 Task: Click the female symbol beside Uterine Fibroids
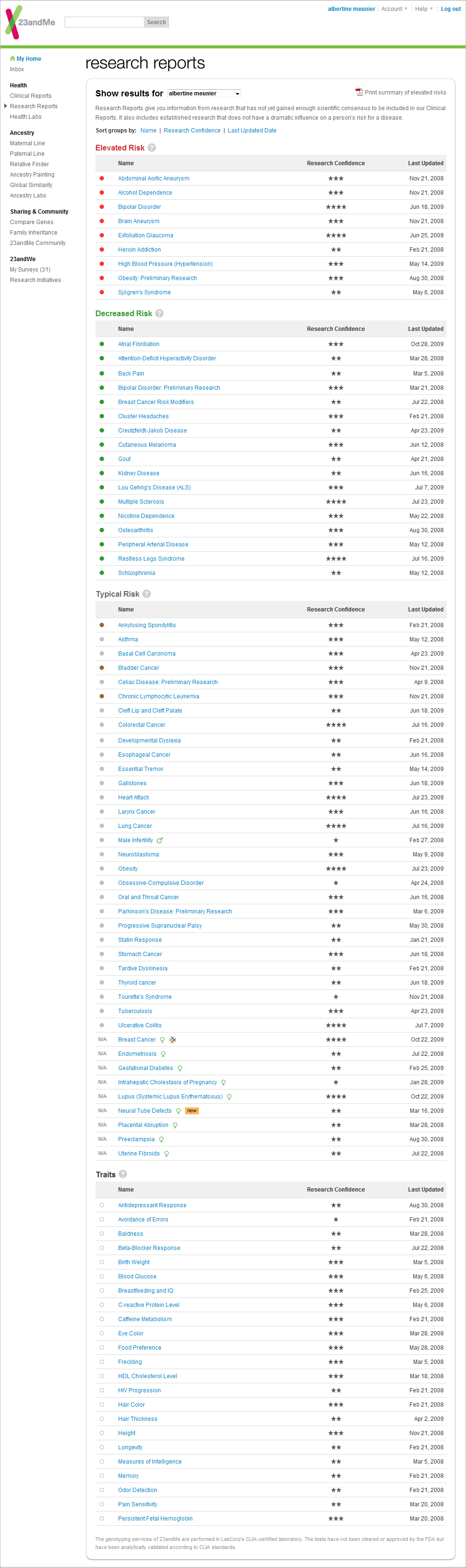[x=167, y=1154]
